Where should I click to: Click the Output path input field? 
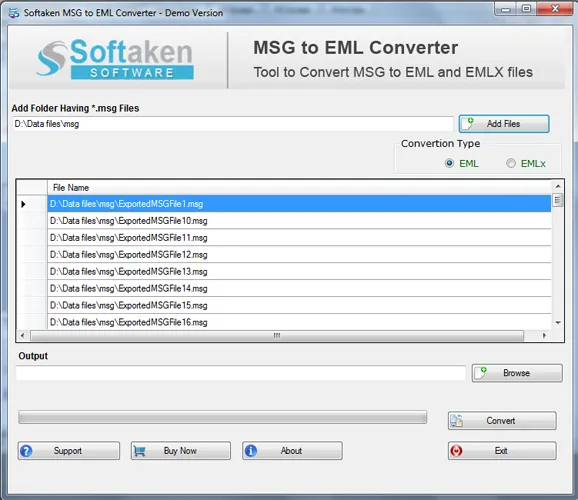pyautogui.click(x=241, y=373)
